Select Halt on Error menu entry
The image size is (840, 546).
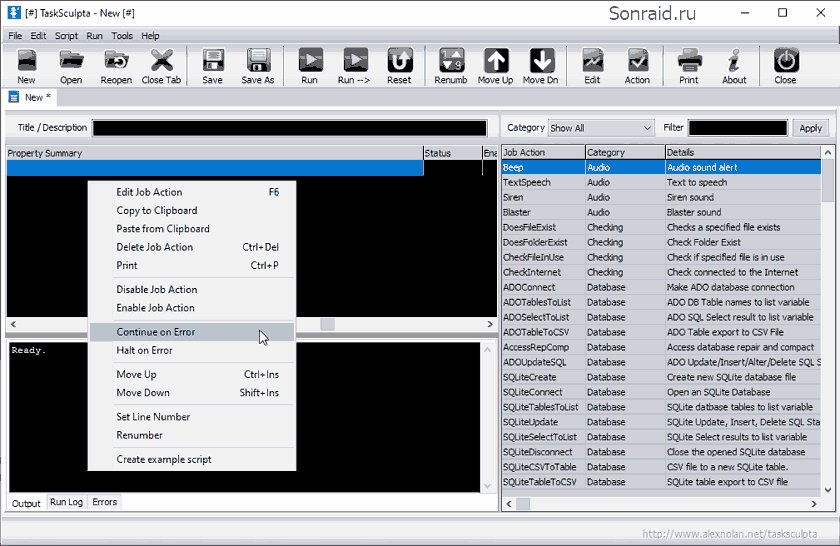click(x=192, y=350)
